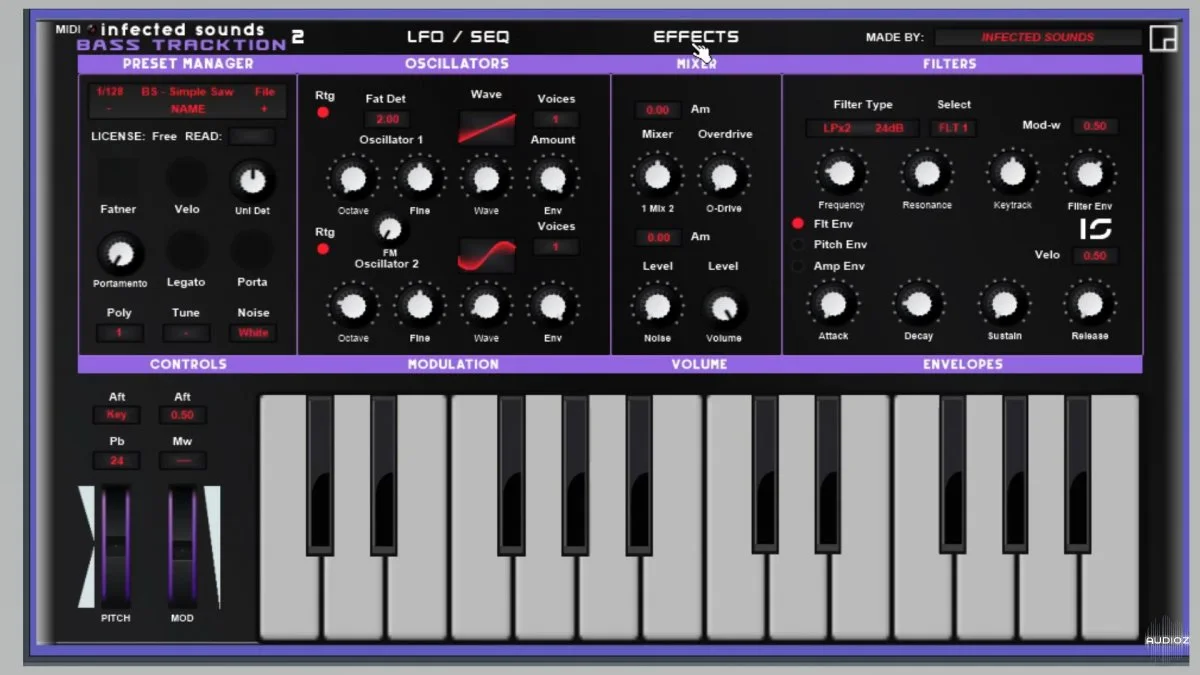The width and height of the screenshot is (1200, 675).
Task: Click Oscillator 2 Octave knob
Action: 352,306
